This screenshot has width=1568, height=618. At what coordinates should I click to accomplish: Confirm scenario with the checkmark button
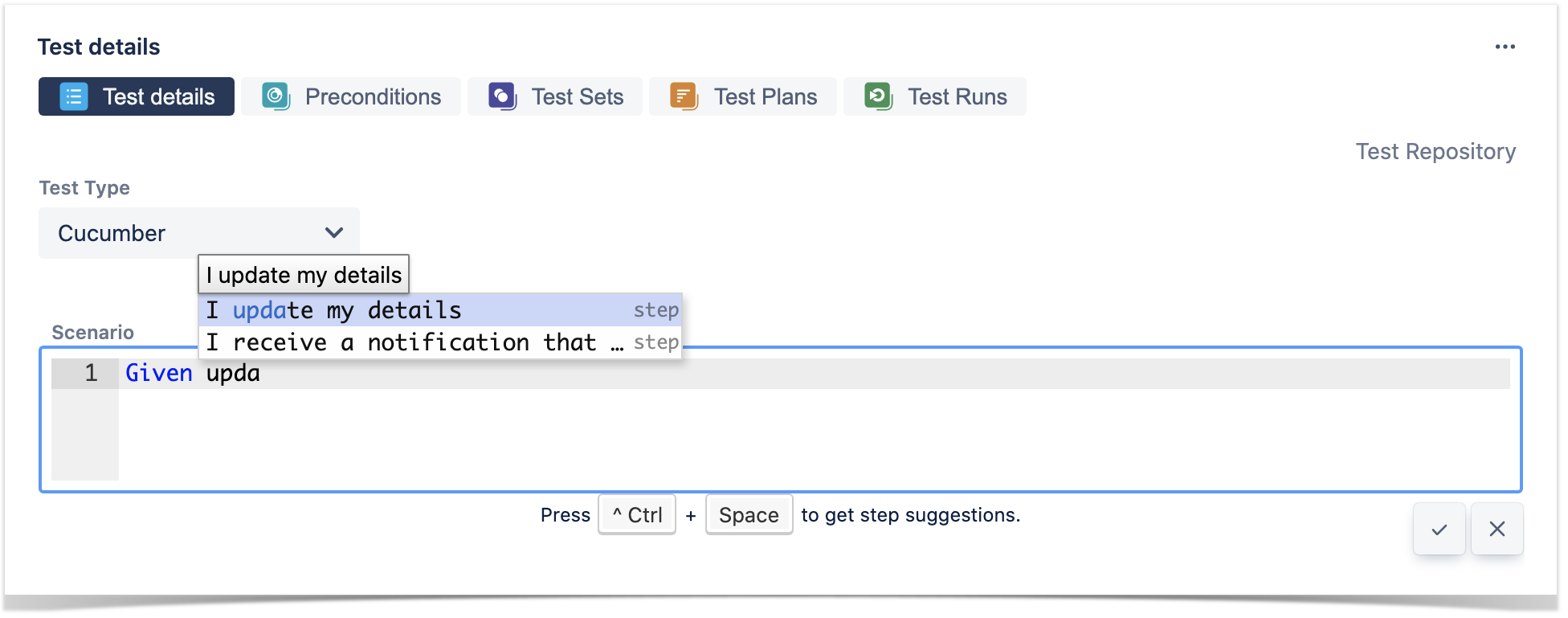1439,529
